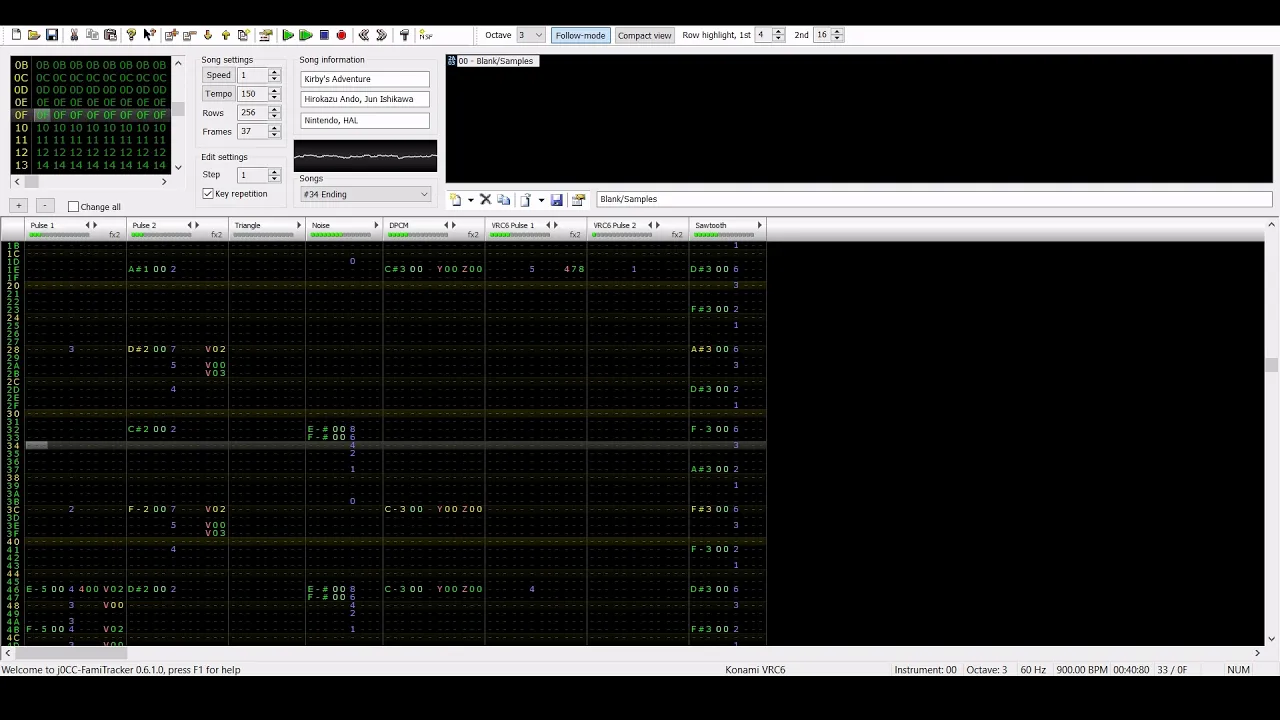The width and height of the screenshot is (1280, 720).
Task: Collapse effect column on DPCM channel
Action: (x=446, y=225)
